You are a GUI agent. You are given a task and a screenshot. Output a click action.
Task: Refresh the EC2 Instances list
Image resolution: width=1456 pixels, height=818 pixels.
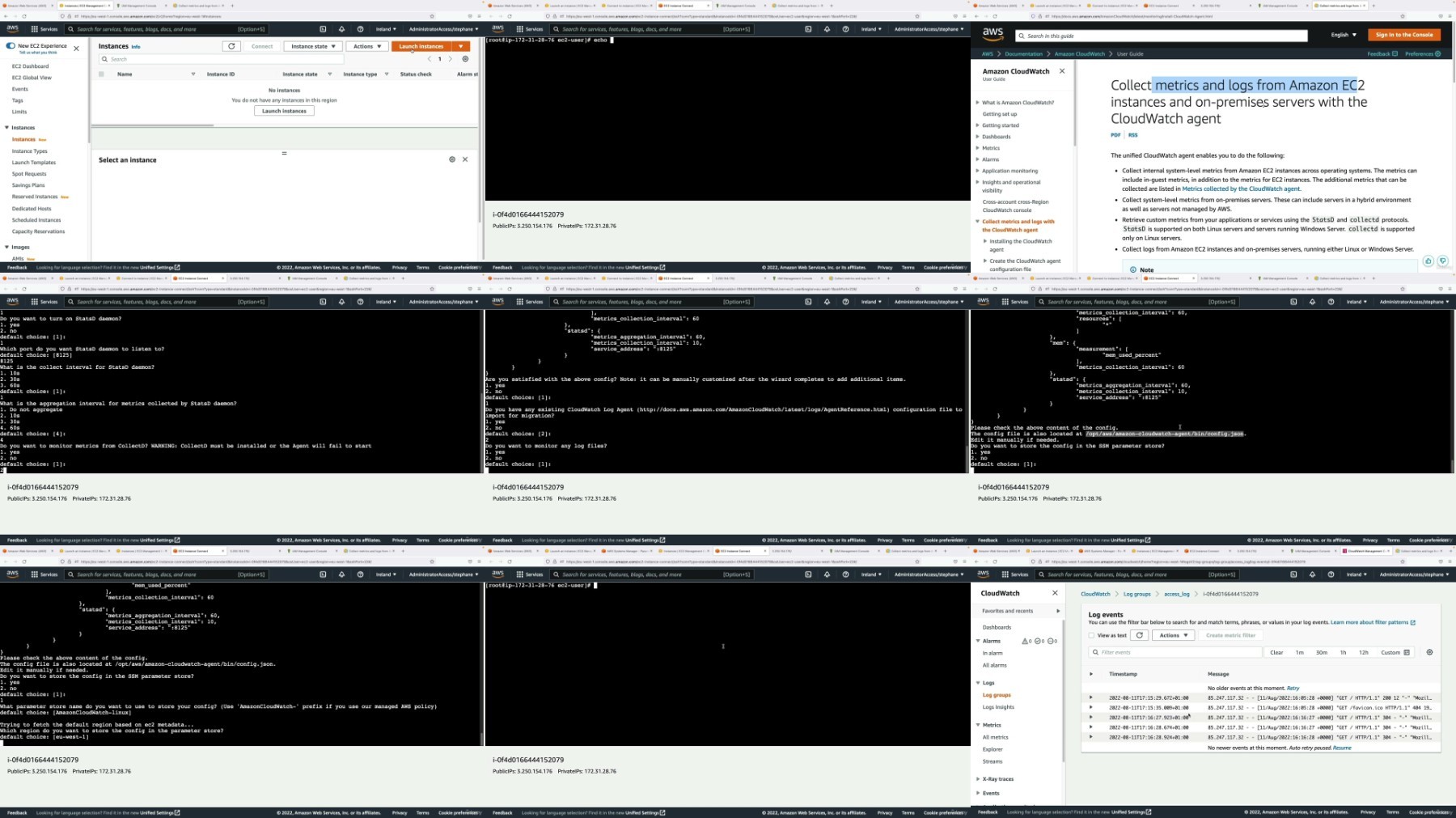pos(231,46)
